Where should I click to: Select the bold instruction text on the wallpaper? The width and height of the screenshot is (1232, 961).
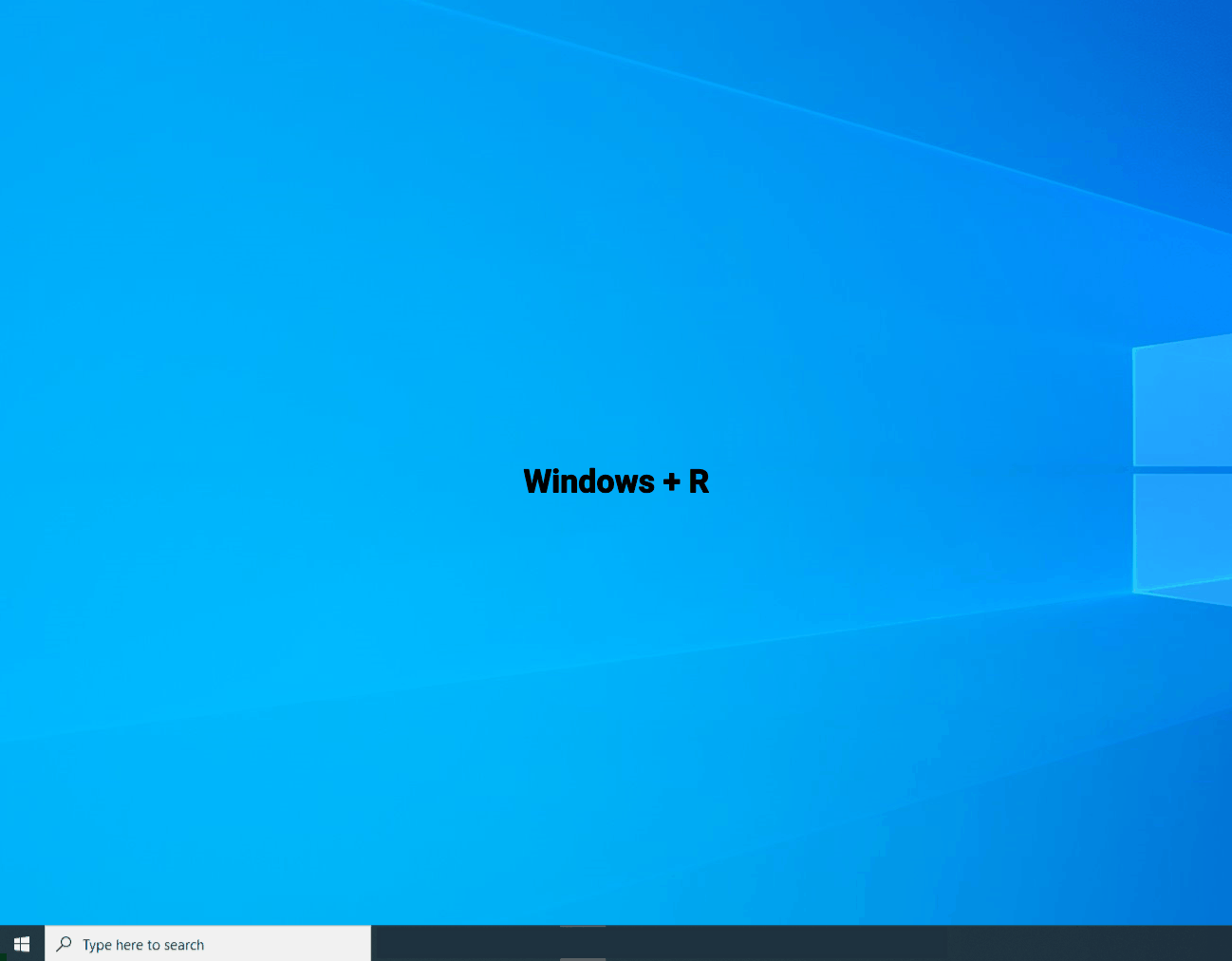click(615, 481)
